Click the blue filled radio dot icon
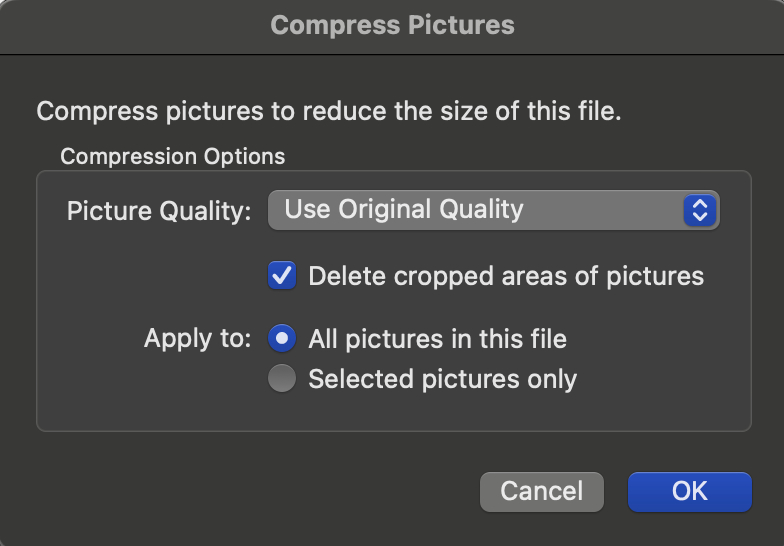This screenshot has width=784, height=546. coord(283,340)
